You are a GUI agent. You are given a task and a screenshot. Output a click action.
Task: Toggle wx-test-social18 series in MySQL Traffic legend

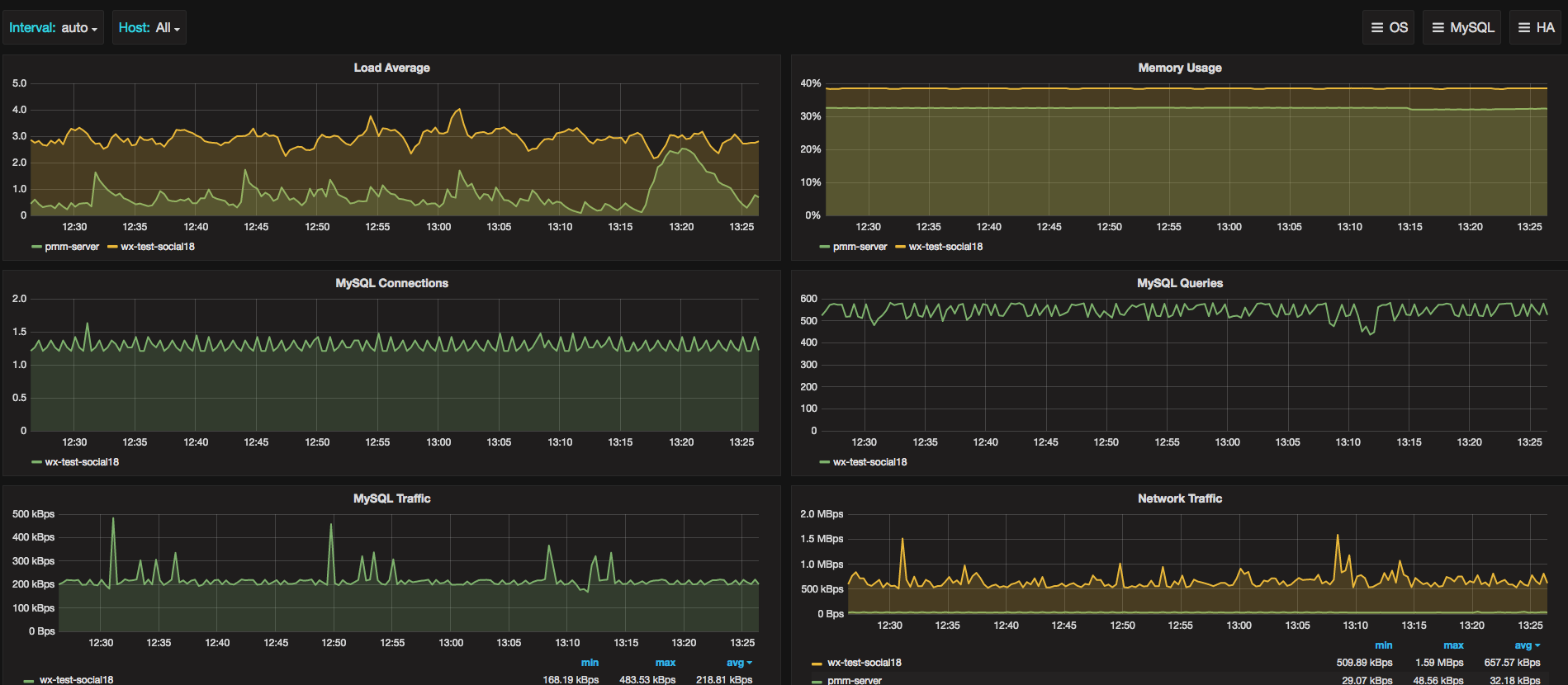point(76,680)
